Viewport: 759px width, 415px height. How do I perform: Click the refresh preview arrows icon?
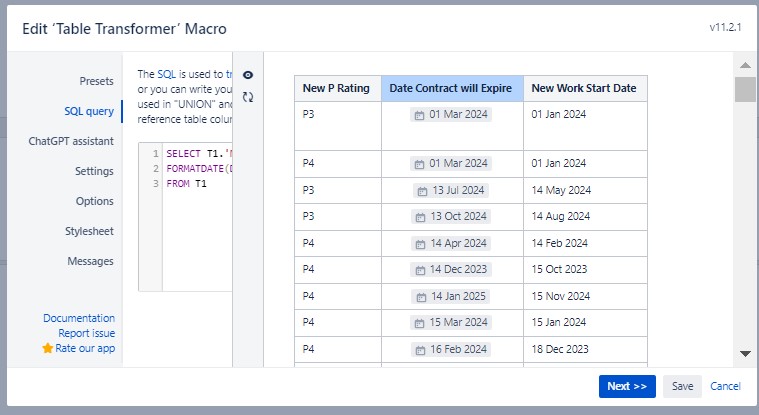click(x=248, y=97)
